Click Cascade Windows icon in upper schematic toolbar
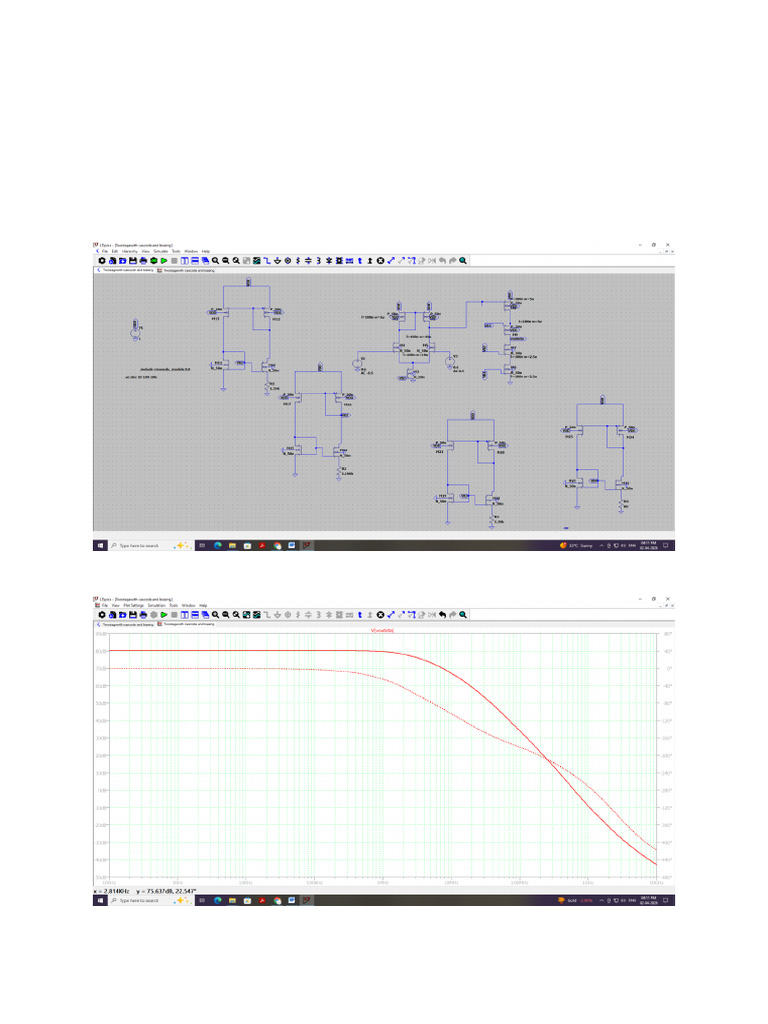Image resolution: width=768 pixels, height=1024 pixels. pyautogui.click(x=205, y=261)
